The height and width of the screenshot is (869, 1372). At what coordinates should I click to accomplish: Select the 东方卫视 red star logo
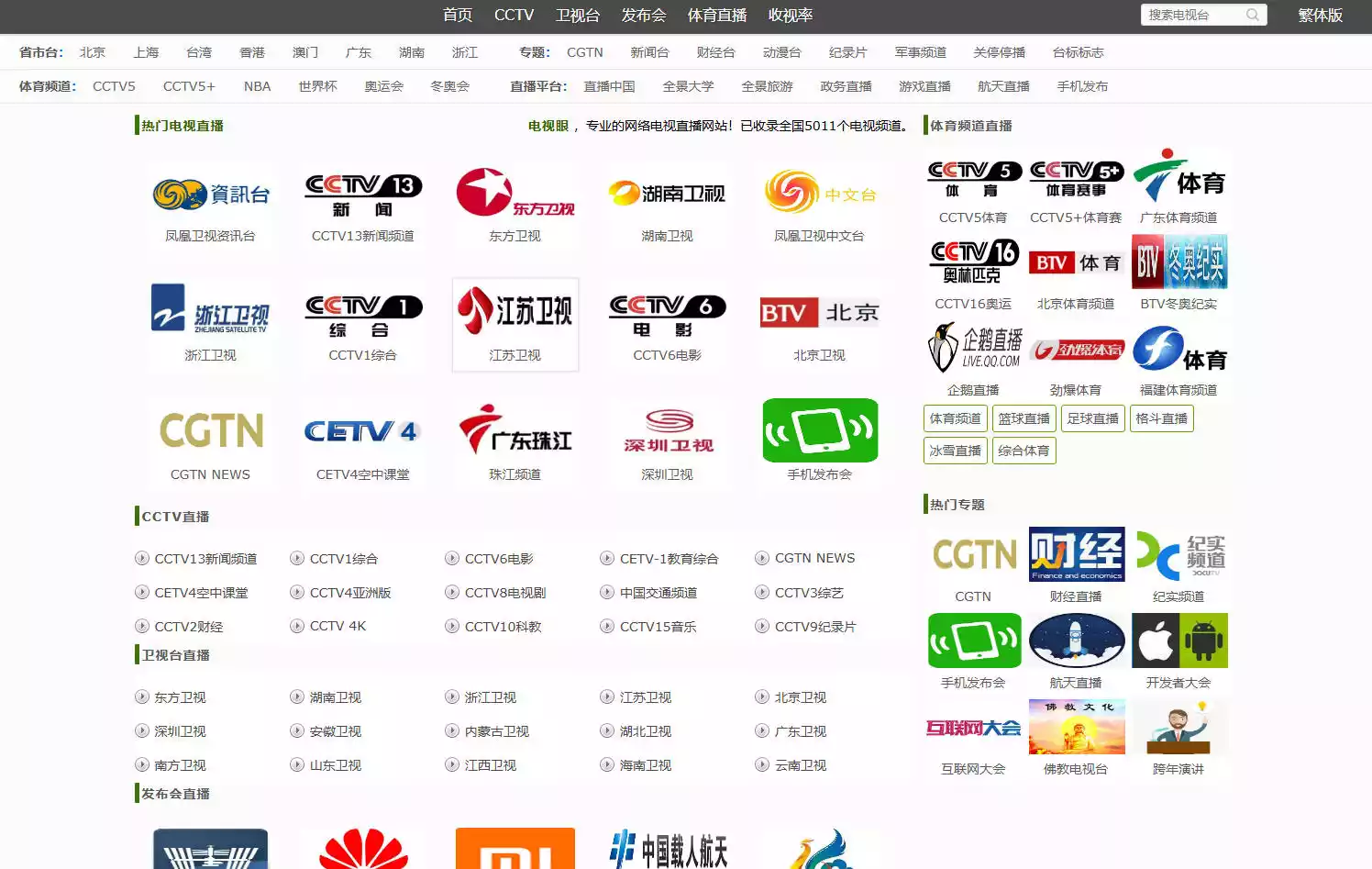click(x=515, y=193)
